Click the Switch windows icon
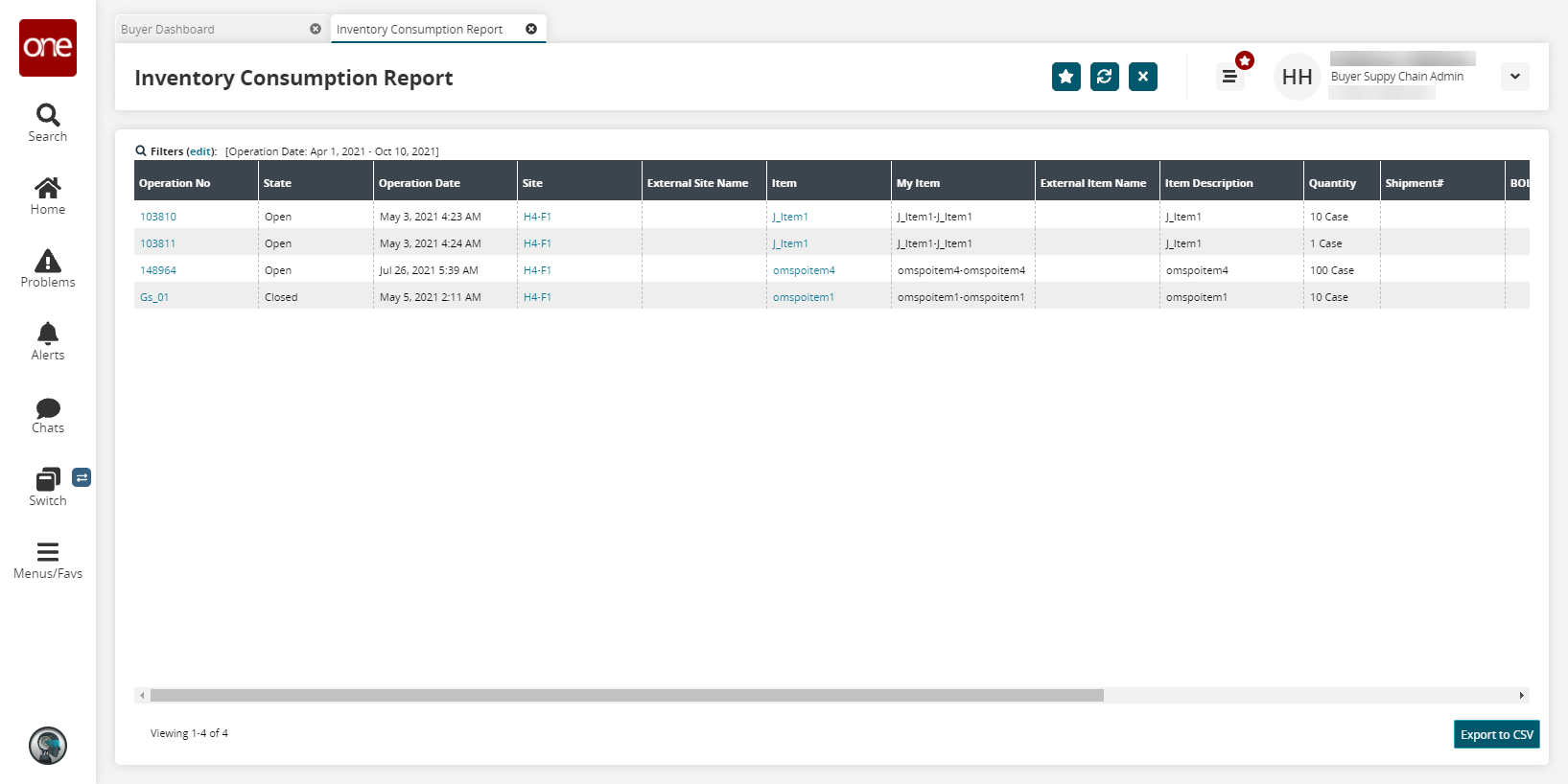The height and width of the screenshot is (784, 1568). point(48,479)
